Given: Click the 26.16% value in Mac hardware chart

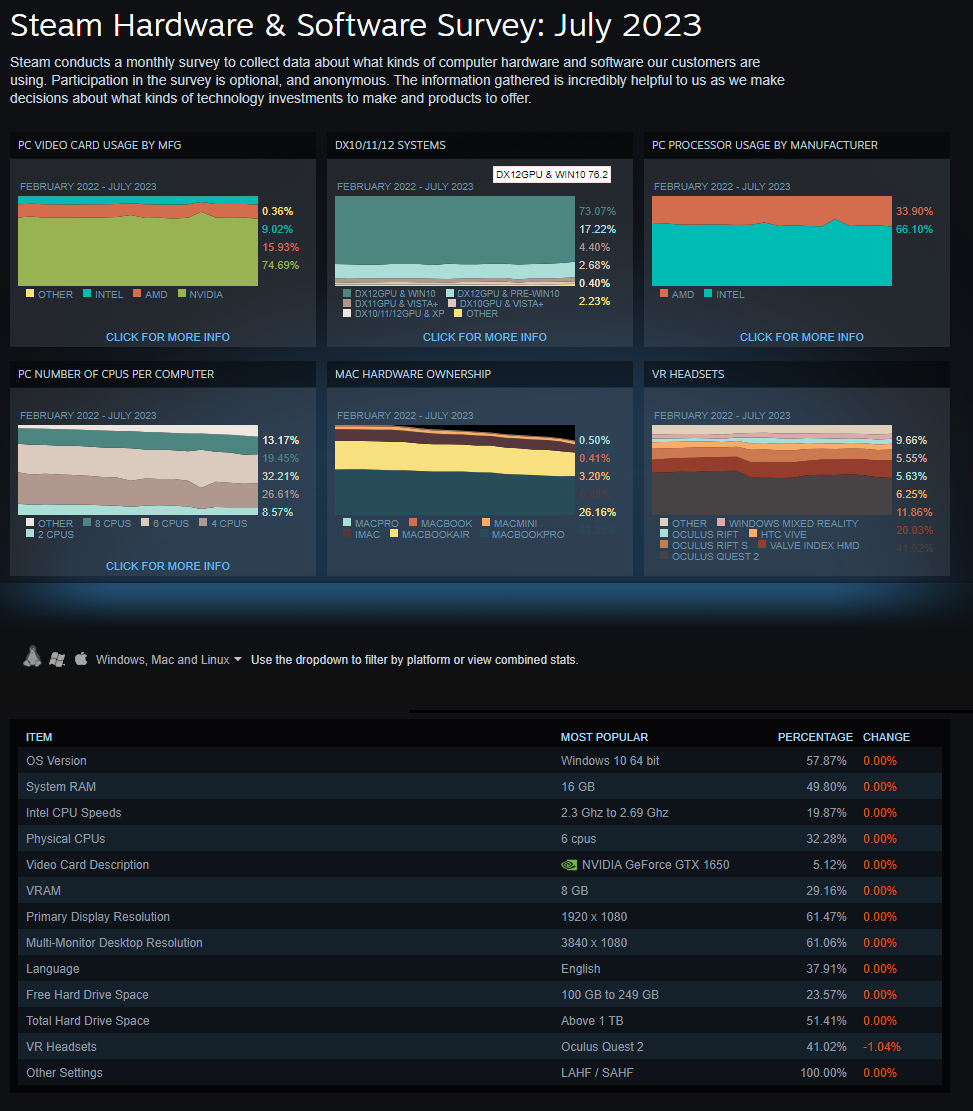Looking at the screenshot, I should coord(597,512).
